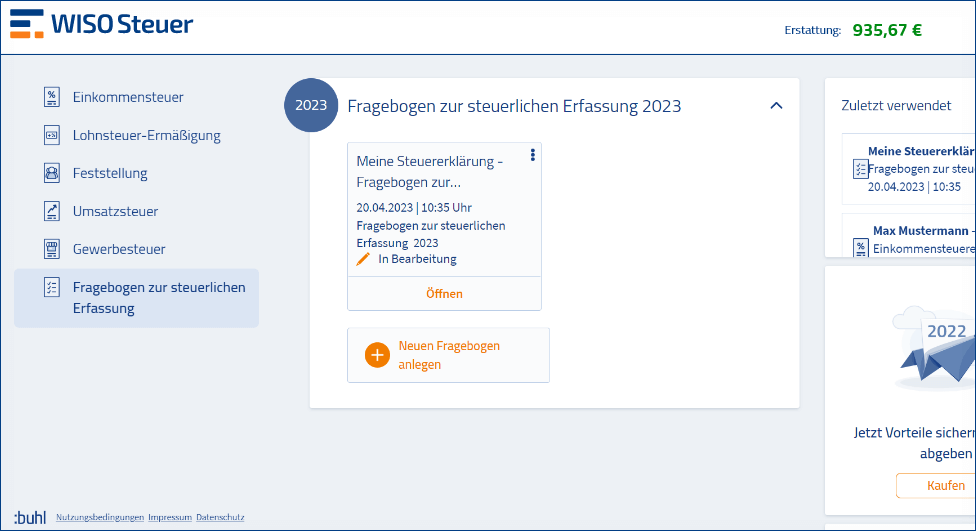Viewport: 976px width, 531px height.
Task: Open three-dot menu on Meine Steuererklärung card
Action: coord(532,155)
